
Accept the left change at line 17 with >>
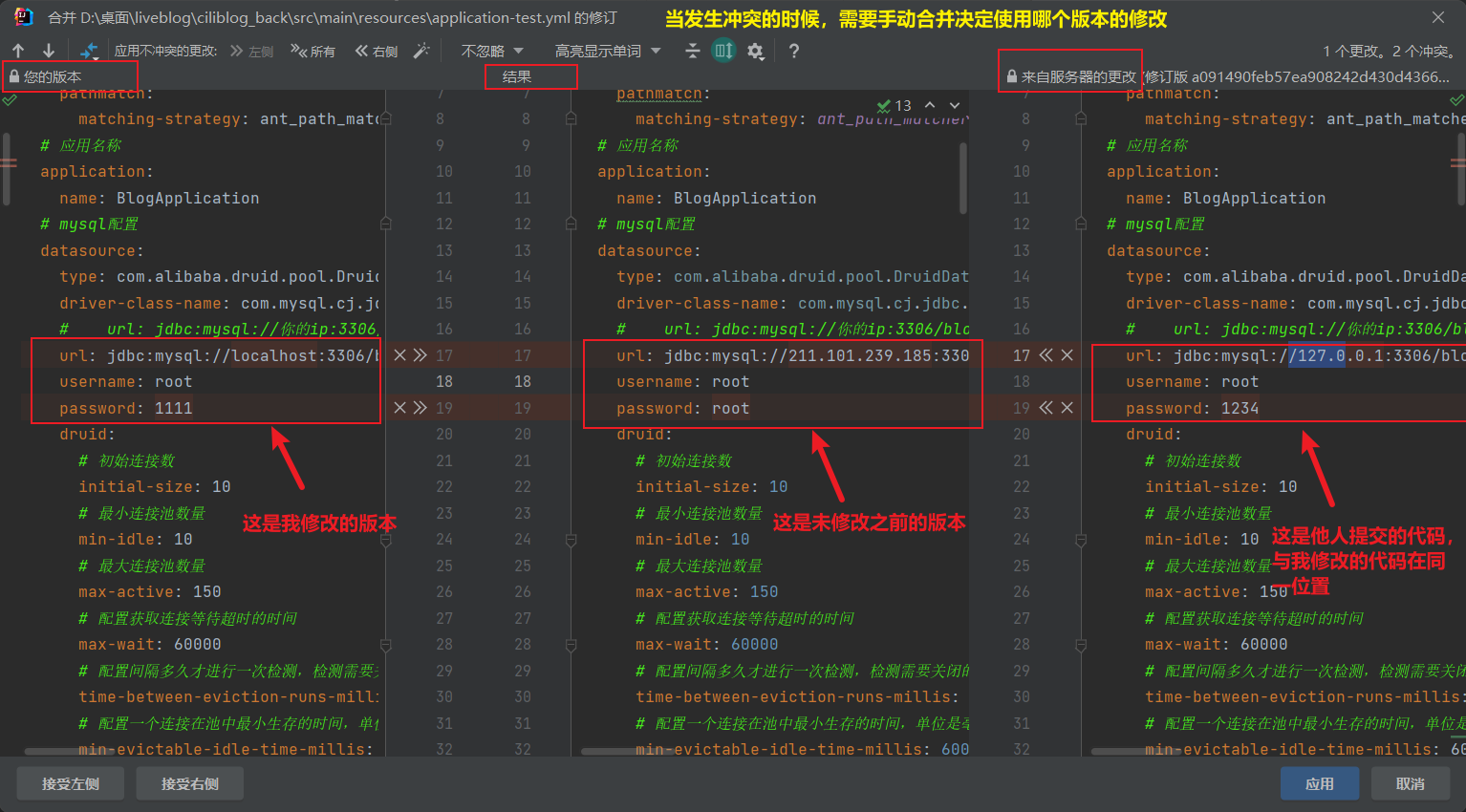tap(420, 355)
